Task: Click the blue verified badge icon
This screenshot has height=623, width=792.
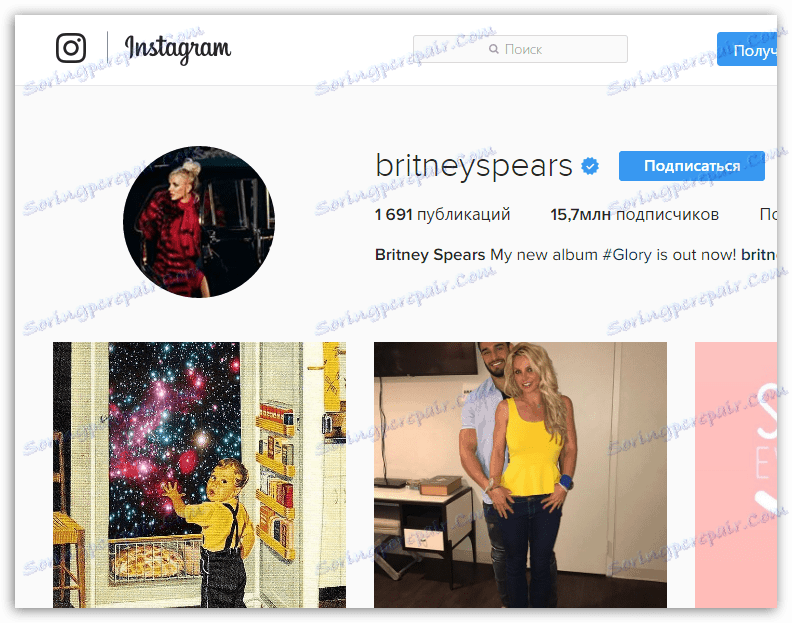Action: click(589, 166)
